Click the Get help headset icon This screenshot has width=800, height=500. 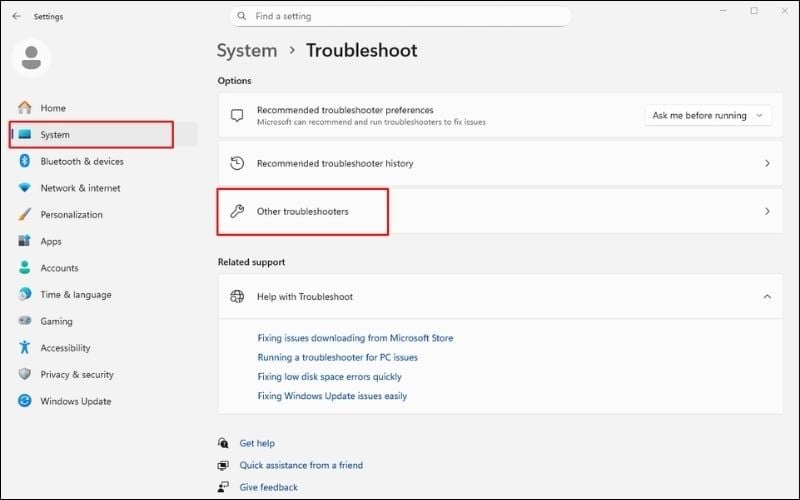click(223, 443)
